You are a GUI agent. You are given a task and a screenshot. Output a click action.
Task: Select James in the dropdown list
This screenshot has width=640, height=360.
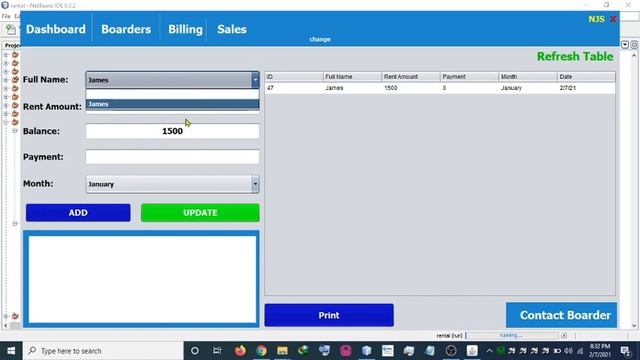[172, 104]
